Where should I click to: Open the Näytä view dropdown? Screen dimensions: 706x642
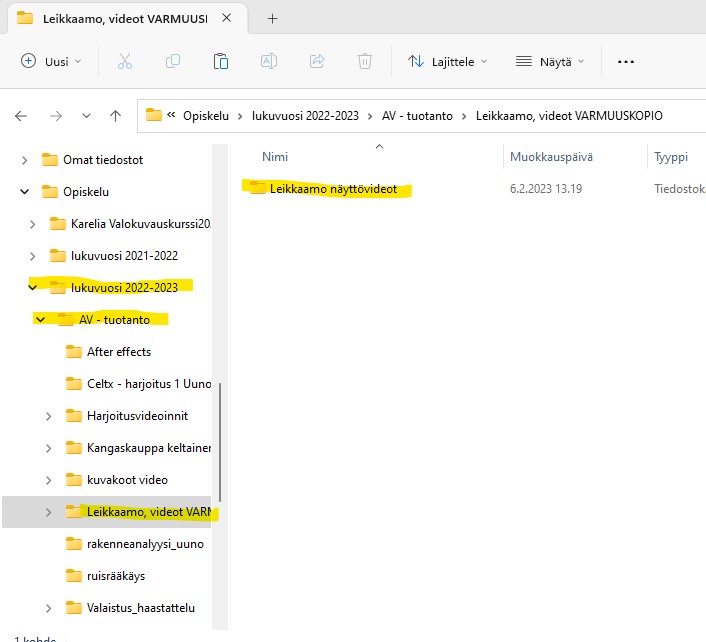click(x=551, y=61)
